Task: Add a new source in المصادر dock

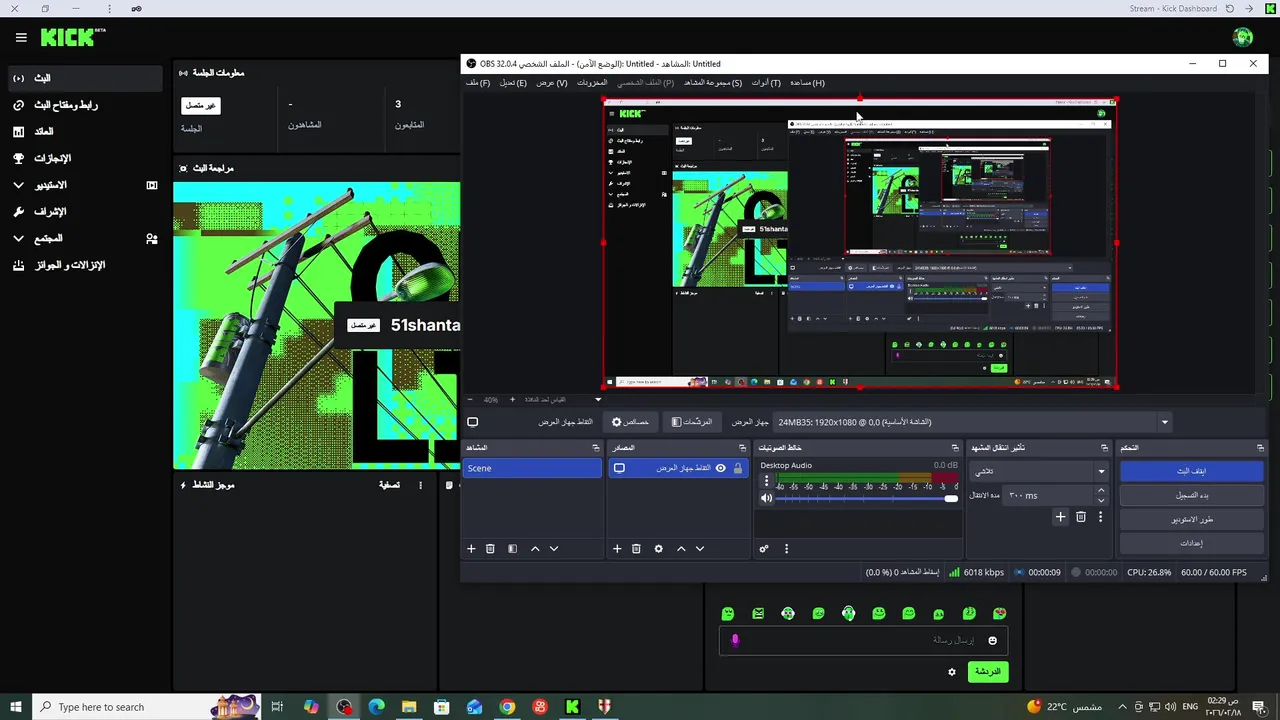Action: (617, 548)
